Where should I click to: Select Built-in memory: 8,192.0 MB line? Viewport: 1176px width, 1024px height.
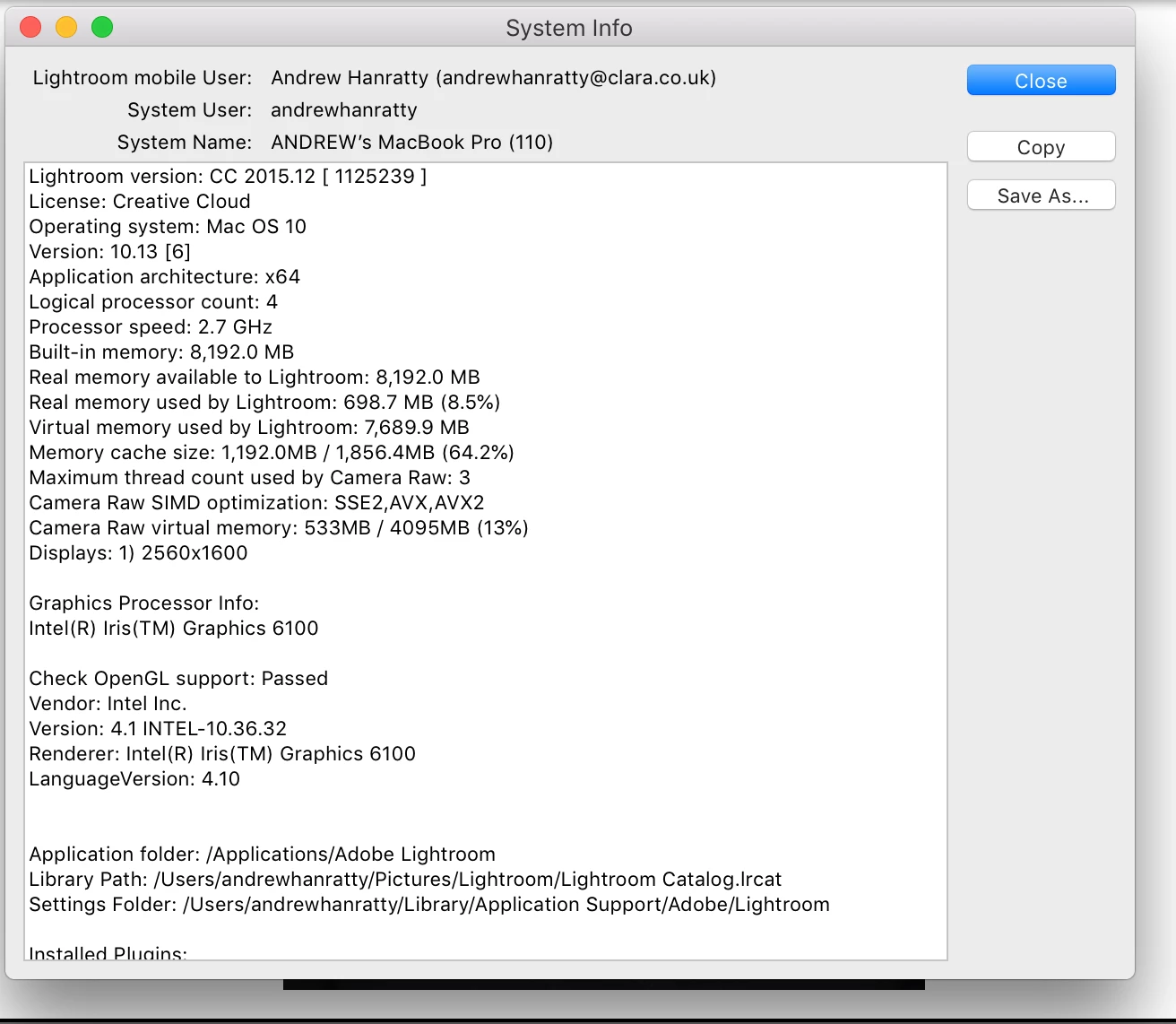(x=161, y=351)
